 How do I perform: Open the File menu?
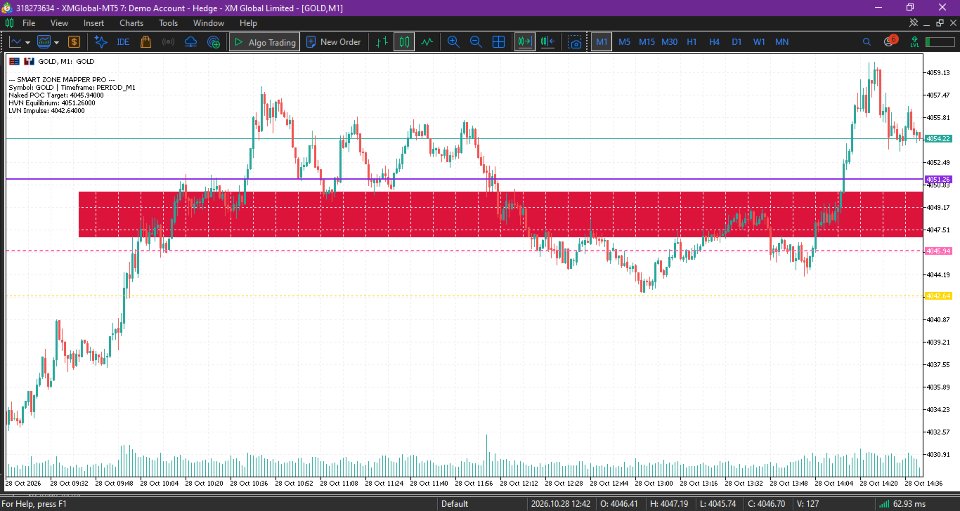29,23
